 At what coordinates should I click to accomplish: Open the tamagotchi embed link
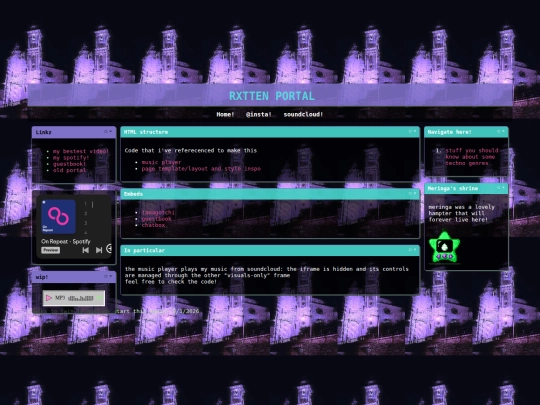point(158,212)
